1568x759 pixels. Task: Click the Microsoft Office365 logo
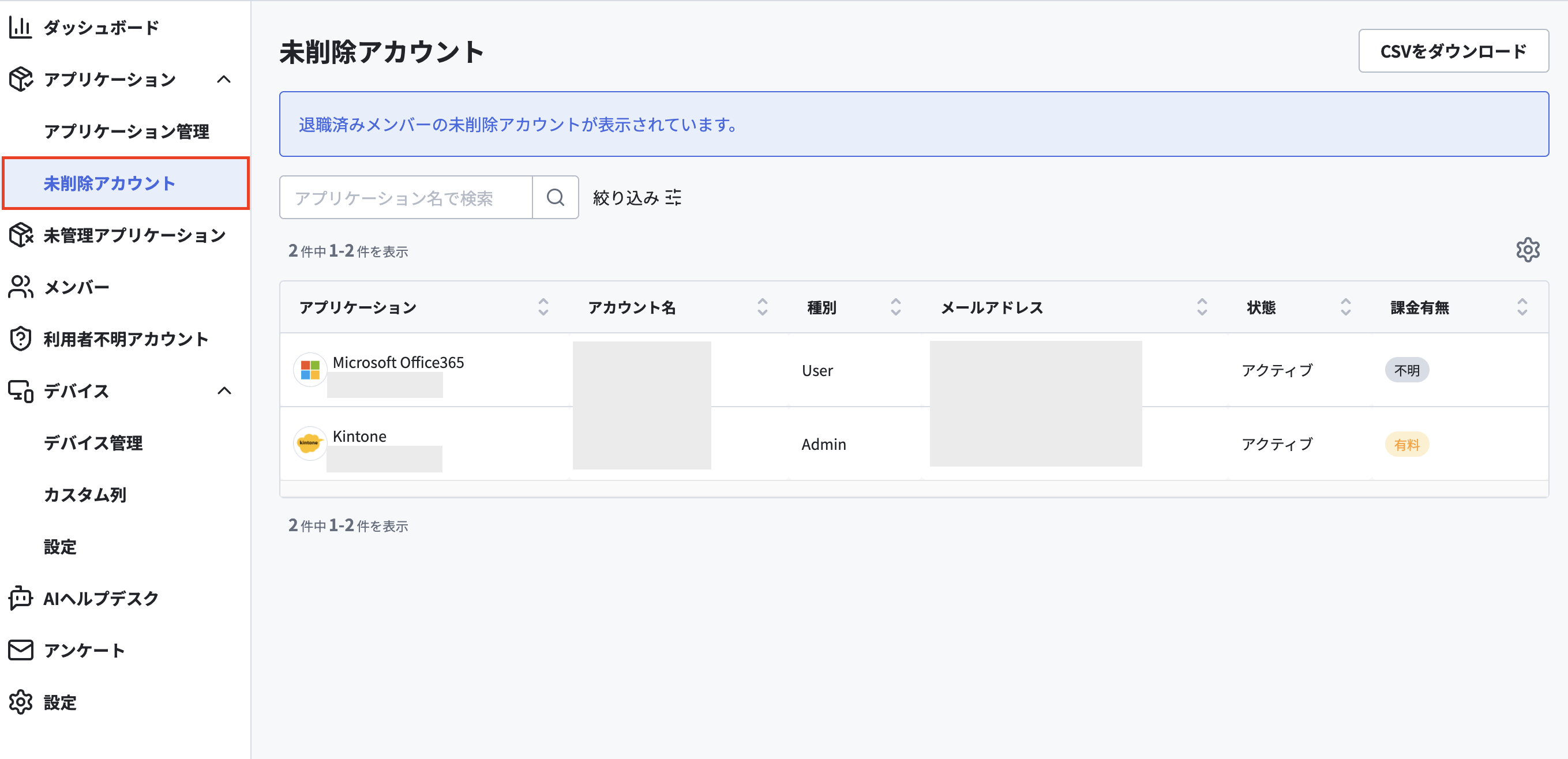coord(310,370)
